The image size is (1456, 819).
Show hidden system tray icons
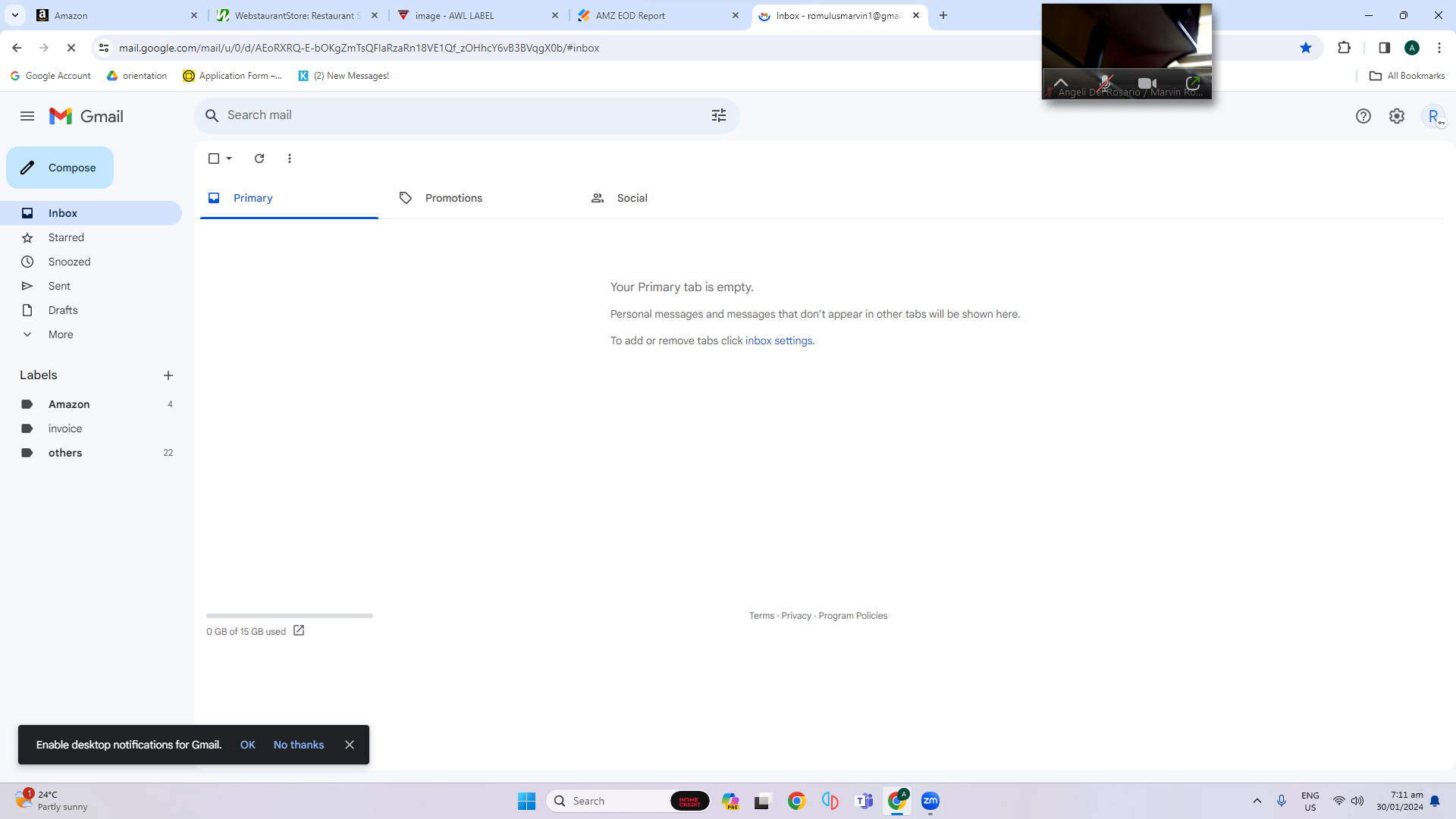1257,801
